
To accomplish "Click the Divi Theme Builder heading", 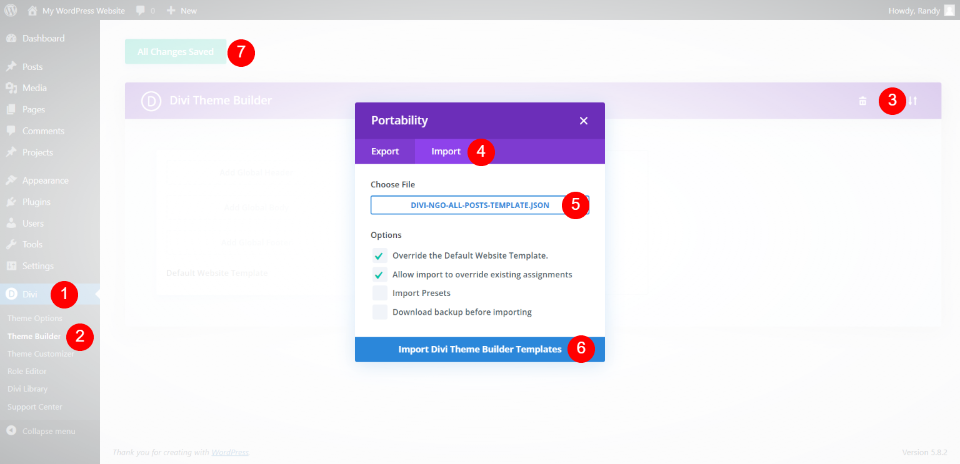I will (x=220, y=100).
